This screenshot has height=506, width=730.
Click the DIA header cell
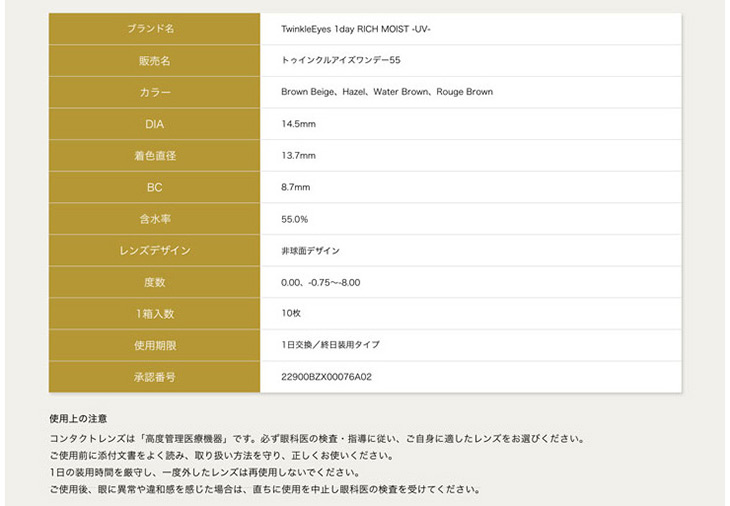[154, 124]
